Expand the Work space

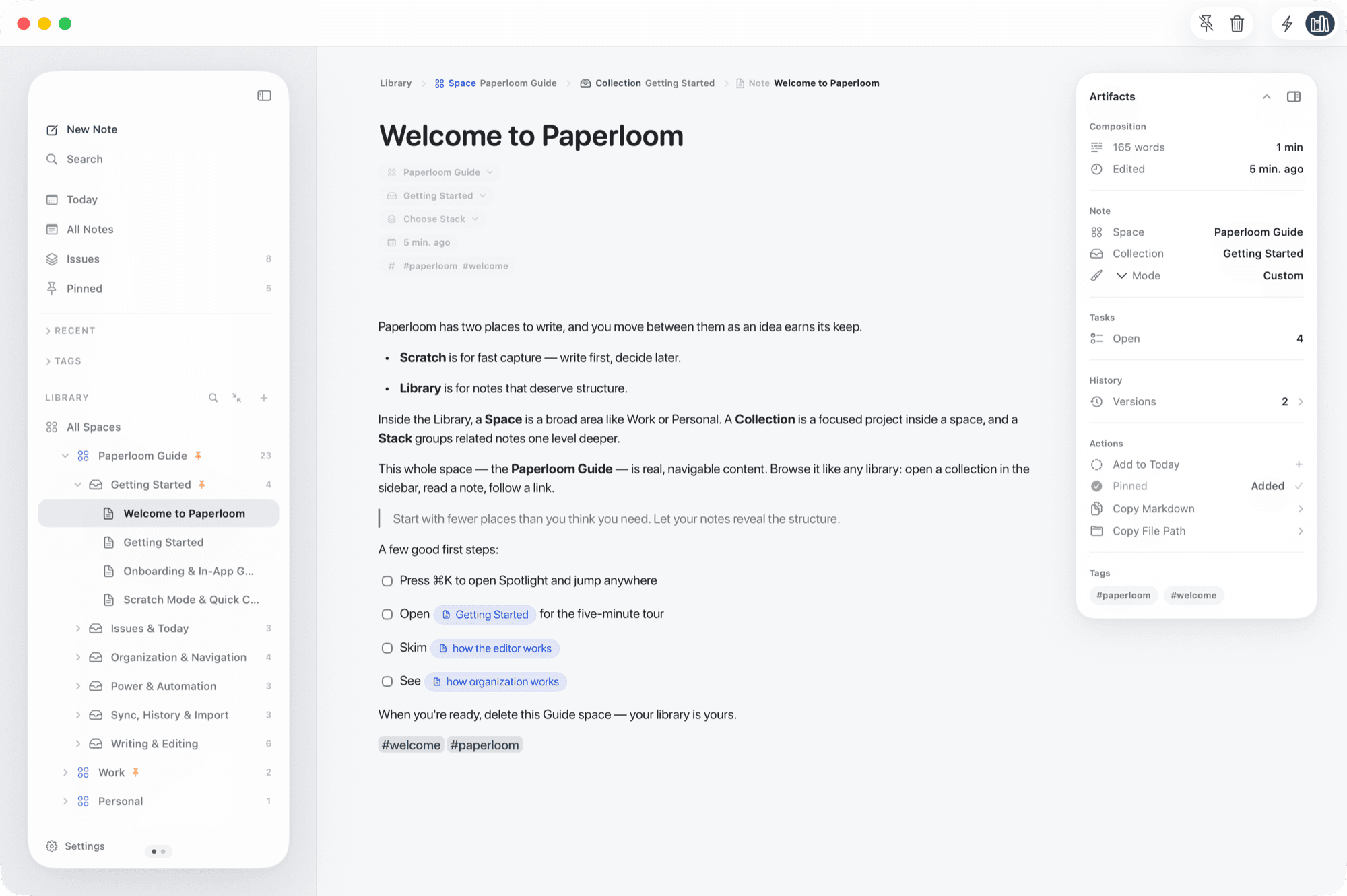[x=65, y=773]
